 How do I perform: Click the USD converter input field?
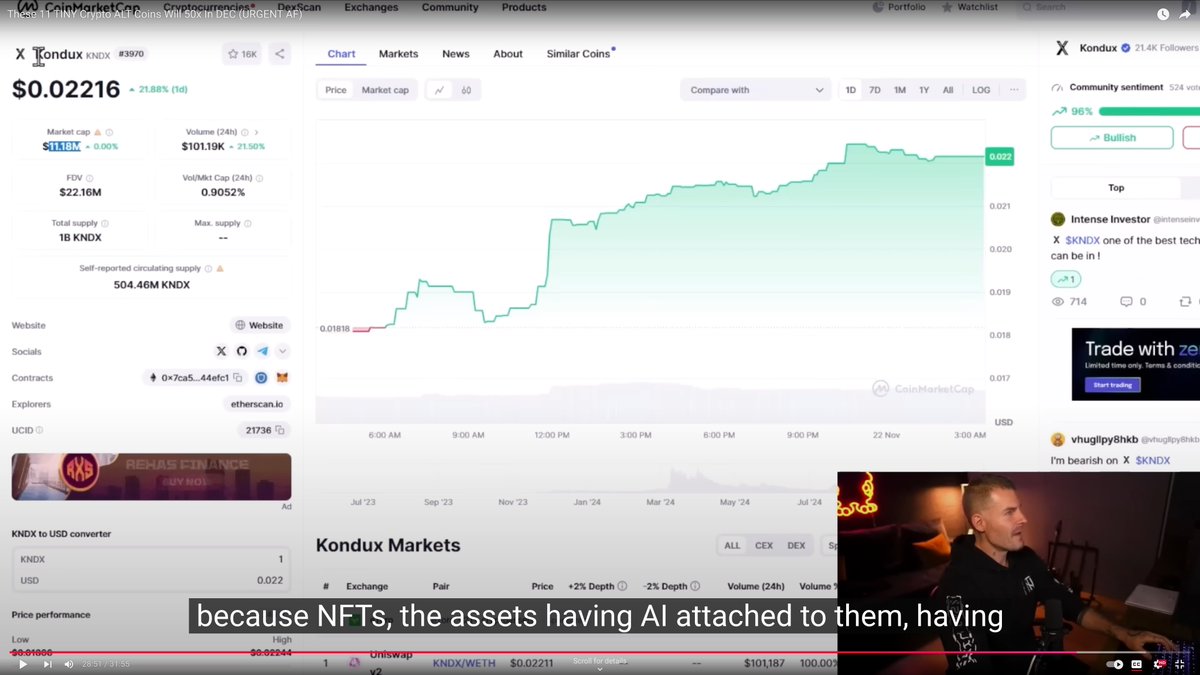pos(152,580)
